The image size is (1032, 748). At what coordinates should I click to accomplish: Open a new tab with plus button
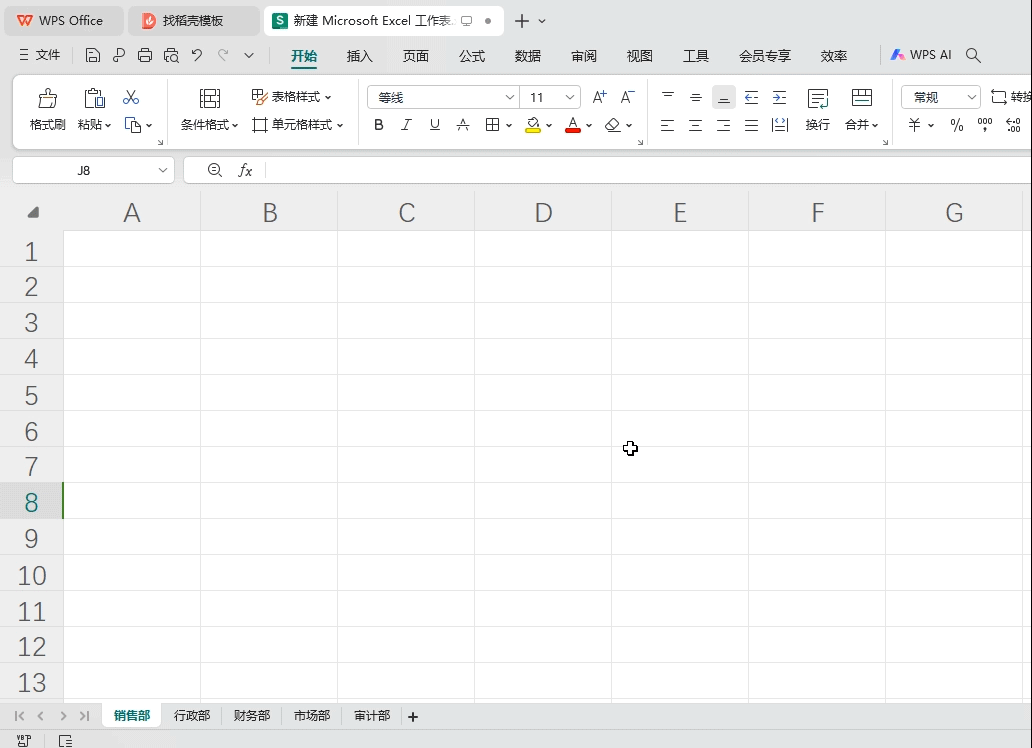[522, 21]
